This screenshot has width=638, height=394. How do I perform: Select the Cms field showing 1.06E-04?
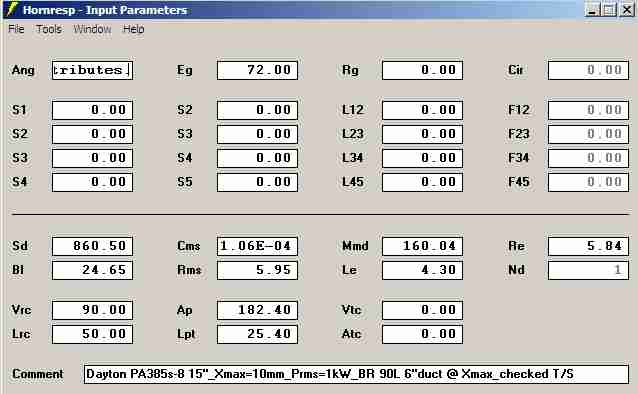(257, 246)
